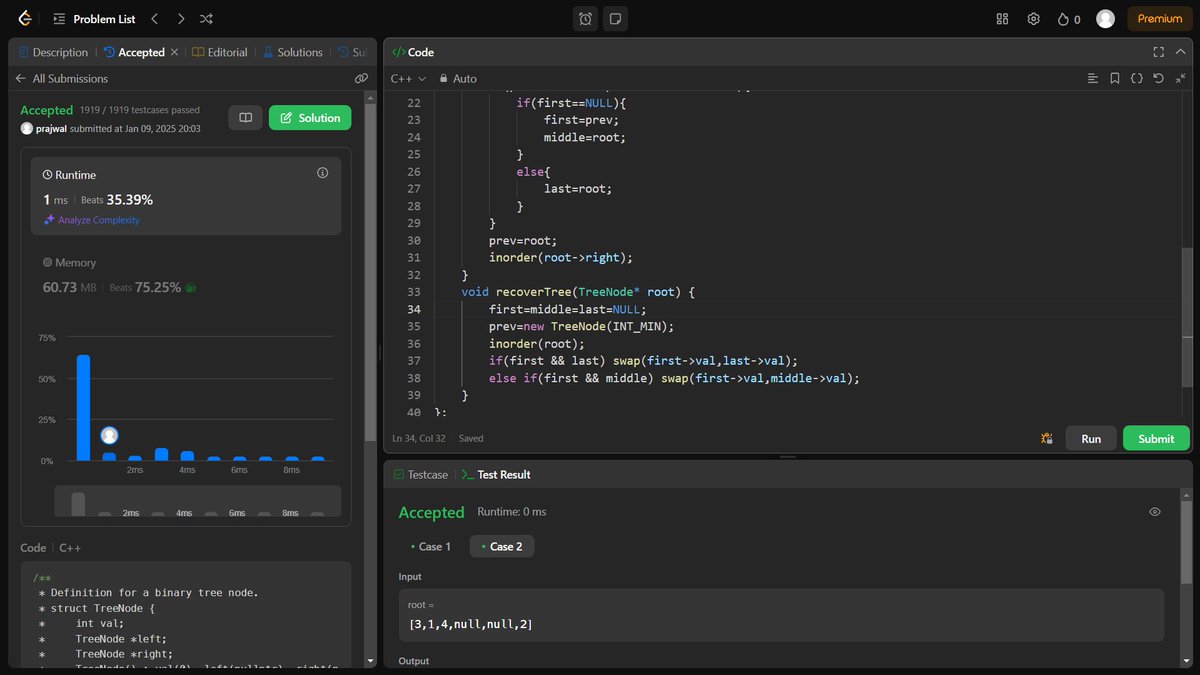
Task: Click the green Solution button
Action: pos(310,118)
